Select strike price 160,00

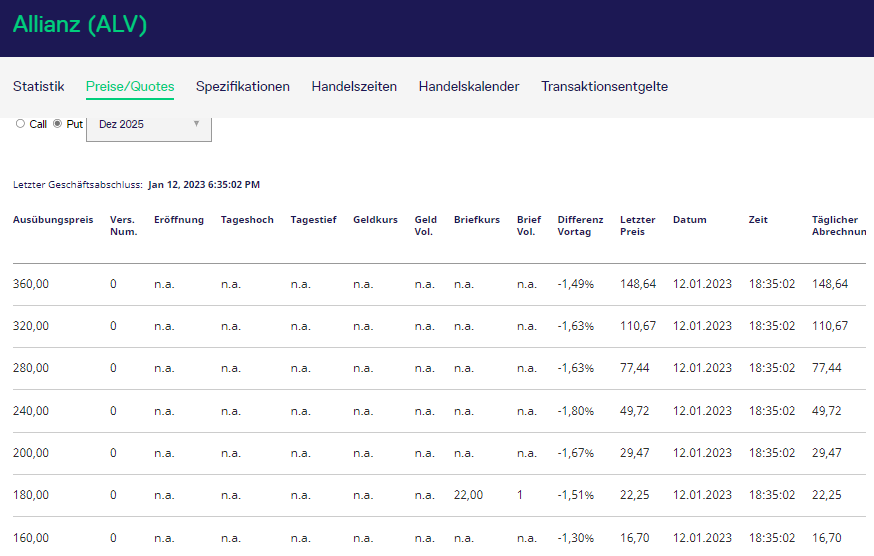tap(31, 538)
